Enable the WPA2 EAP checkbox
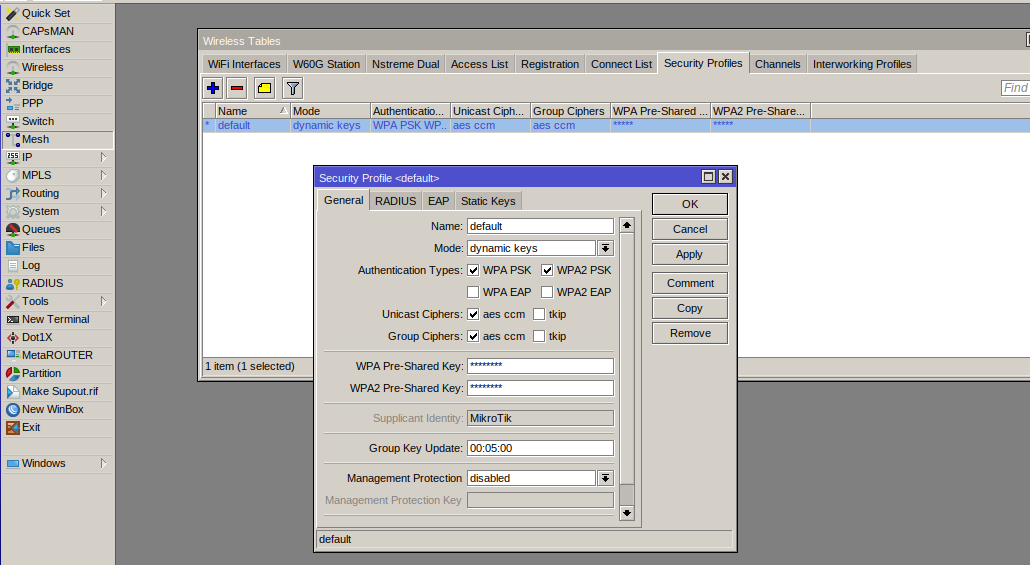Image resolution: width=1030 pixels, height=565 pixels. tap(547, 292)
